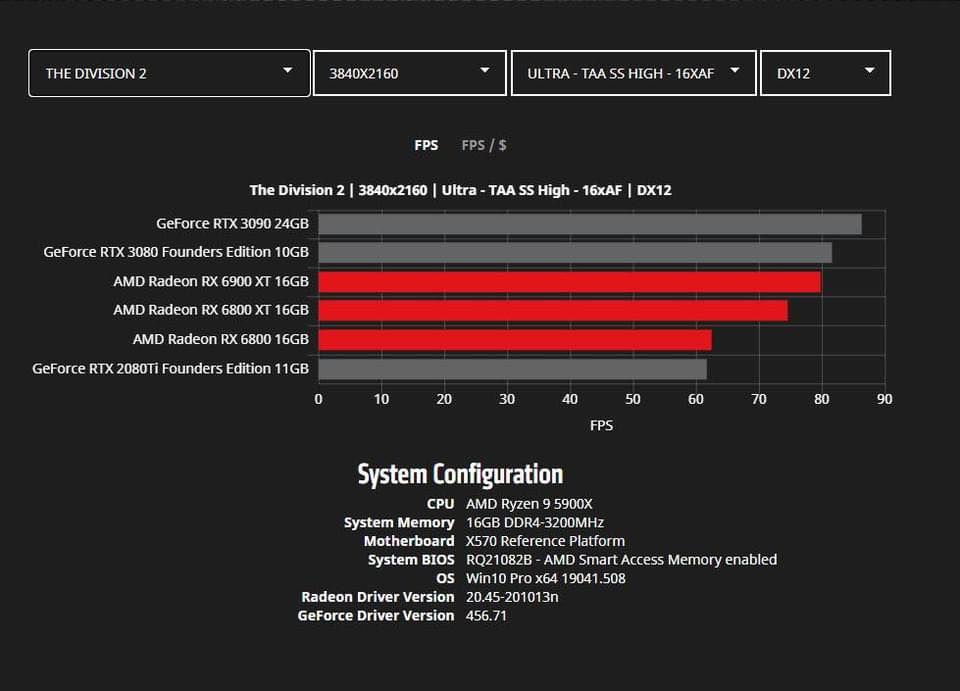960x691 pixels.
Task: Click the GeForce Driver Version label
Action: (376, 616)
